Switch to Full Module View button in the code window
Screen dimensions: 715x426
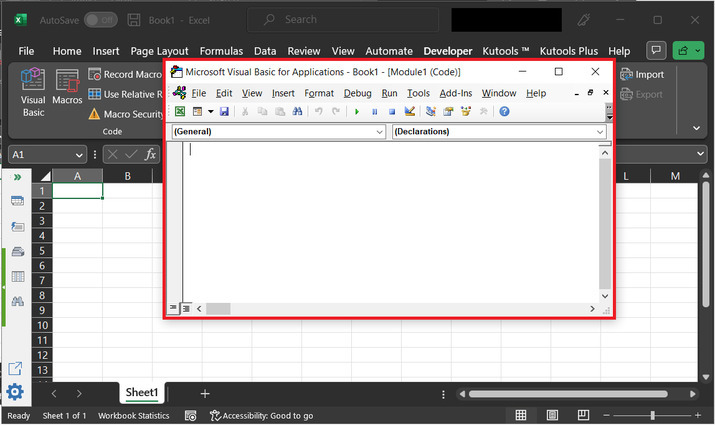tap(186, 309)
